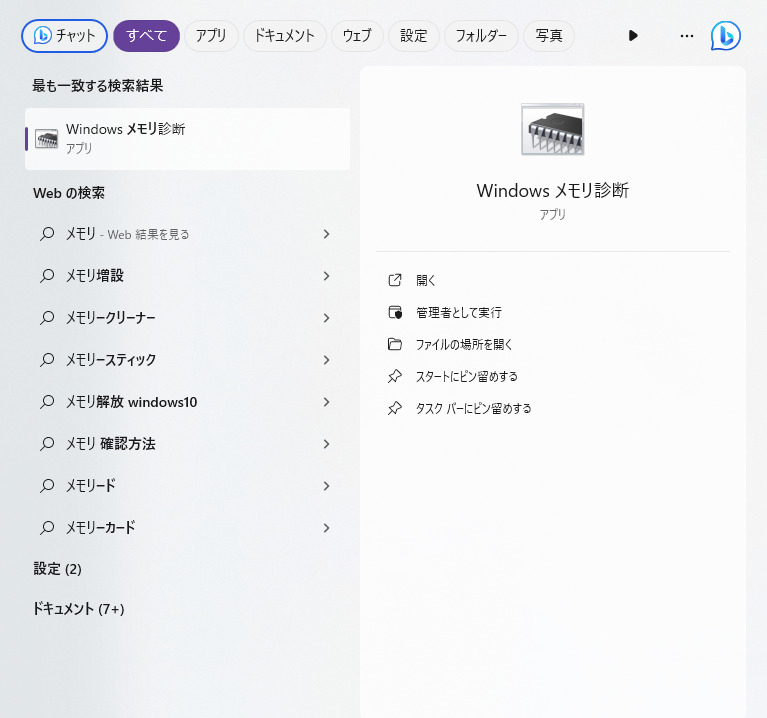Image resolution: width=767 pixels, height=718 pixels.
Task: Expand the メモリード result chevron
Action: click(x=326, y=486)
